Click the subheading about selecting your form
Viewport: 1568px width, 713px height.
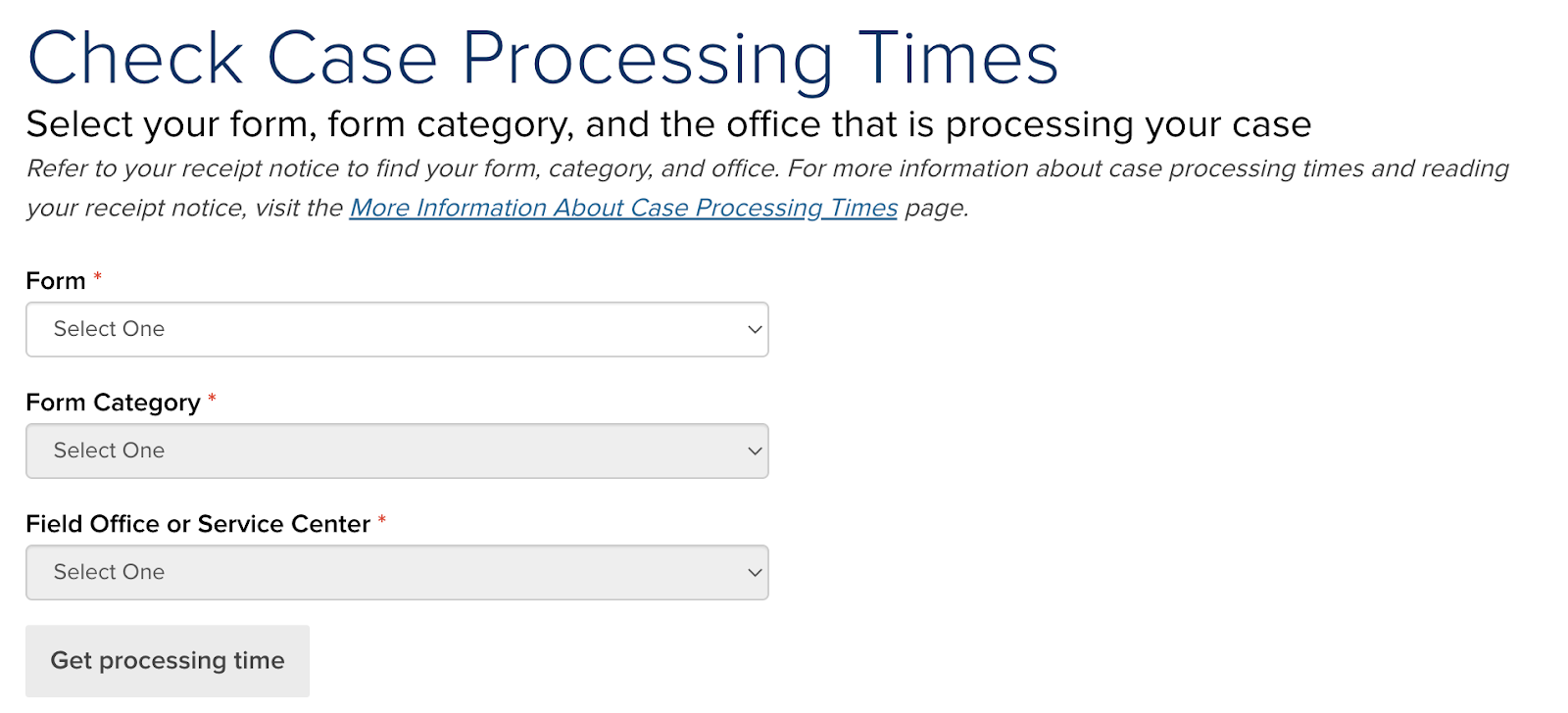(x=668, y=124)
